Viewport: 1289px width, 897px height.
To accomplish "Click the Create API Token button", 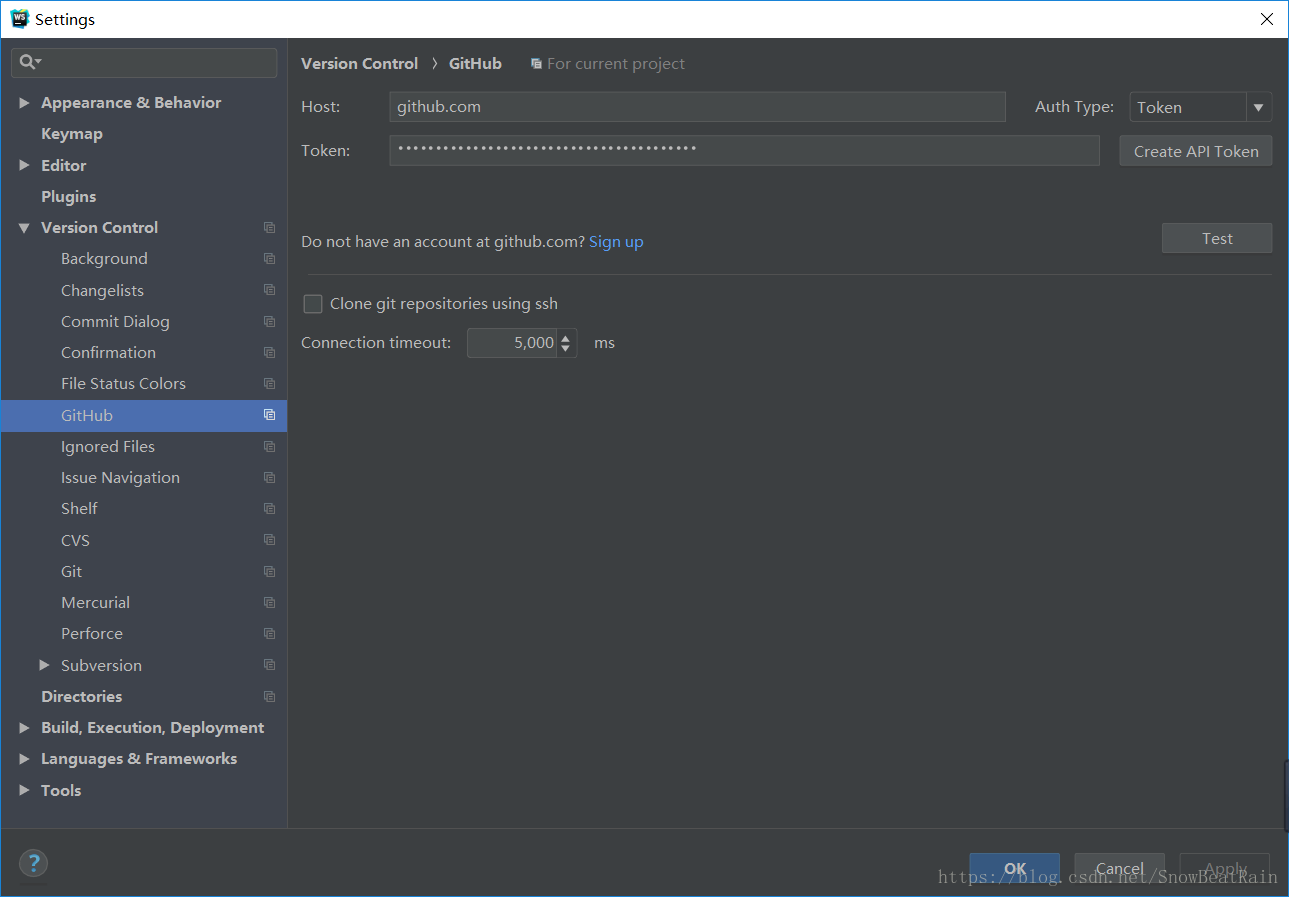I will tap(1196, 151).
